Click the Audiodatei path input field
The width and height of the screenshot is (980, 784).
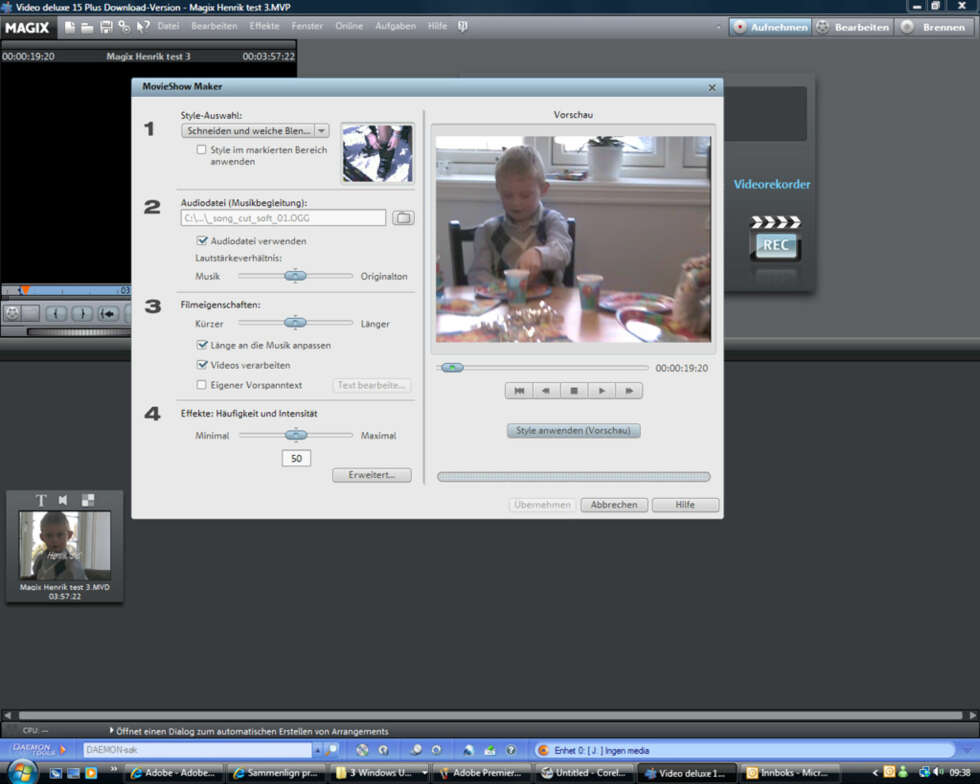tap(283, 218)
